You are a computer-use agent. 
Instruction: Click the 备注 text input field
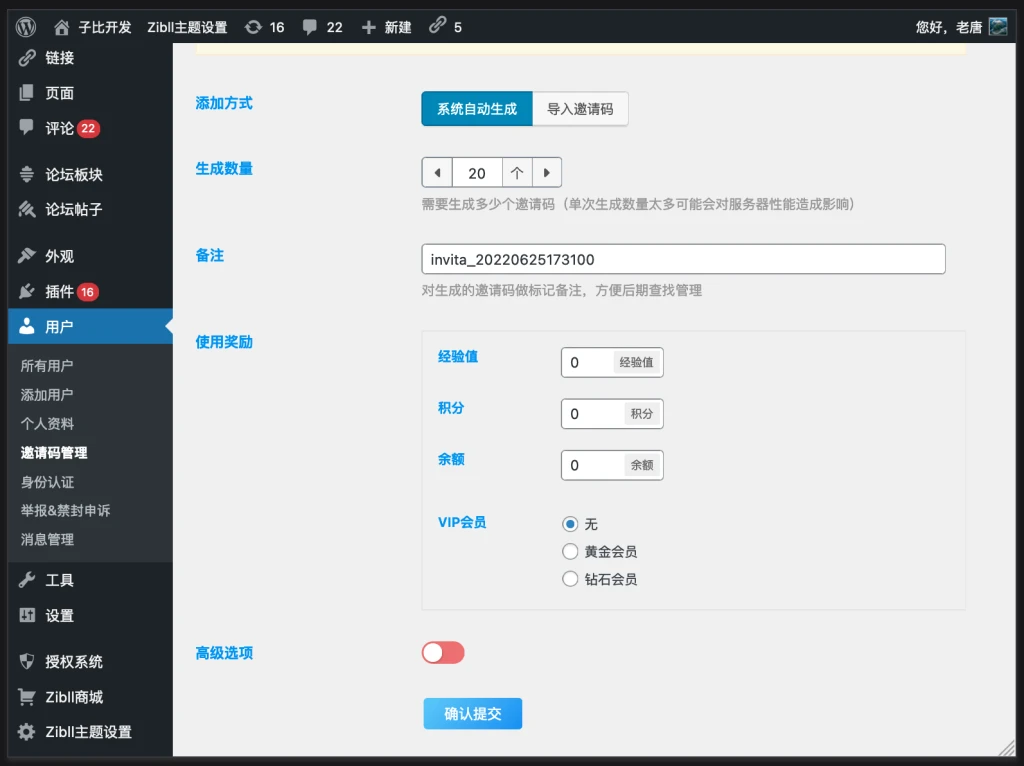coord(683,260)
